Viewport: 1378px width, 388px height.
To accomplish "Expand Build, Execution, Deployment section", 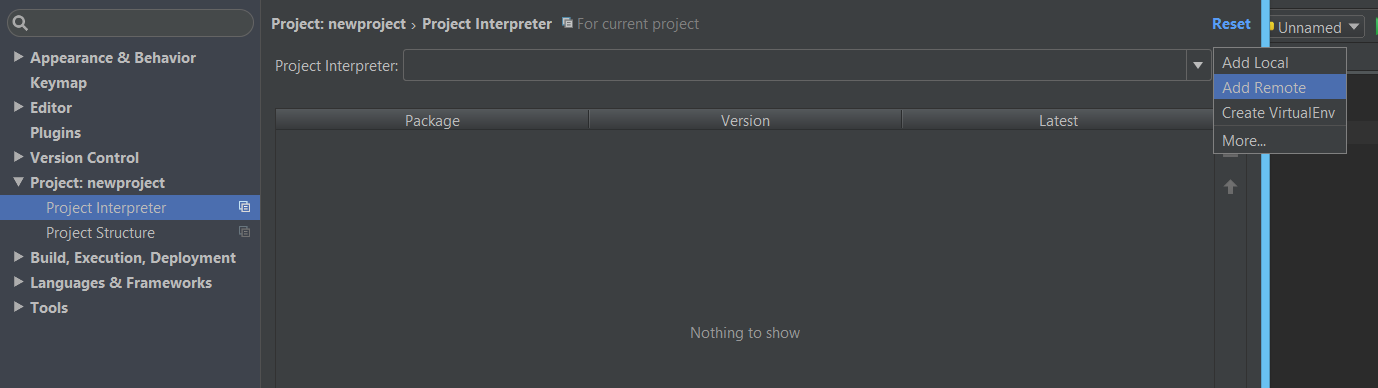I will click(x=18, y=257).
